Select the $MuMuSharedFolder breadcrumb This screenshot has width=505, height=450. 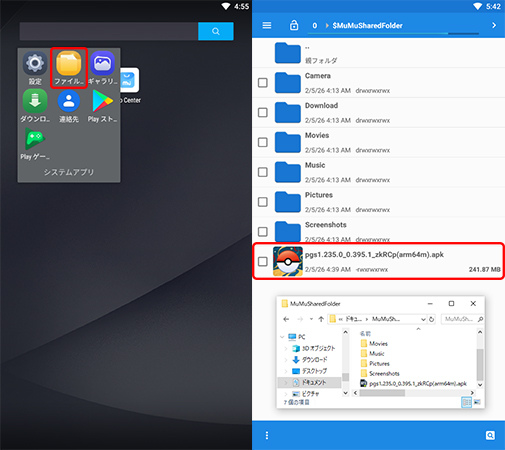pyautogui.click(x=367, y=26)
